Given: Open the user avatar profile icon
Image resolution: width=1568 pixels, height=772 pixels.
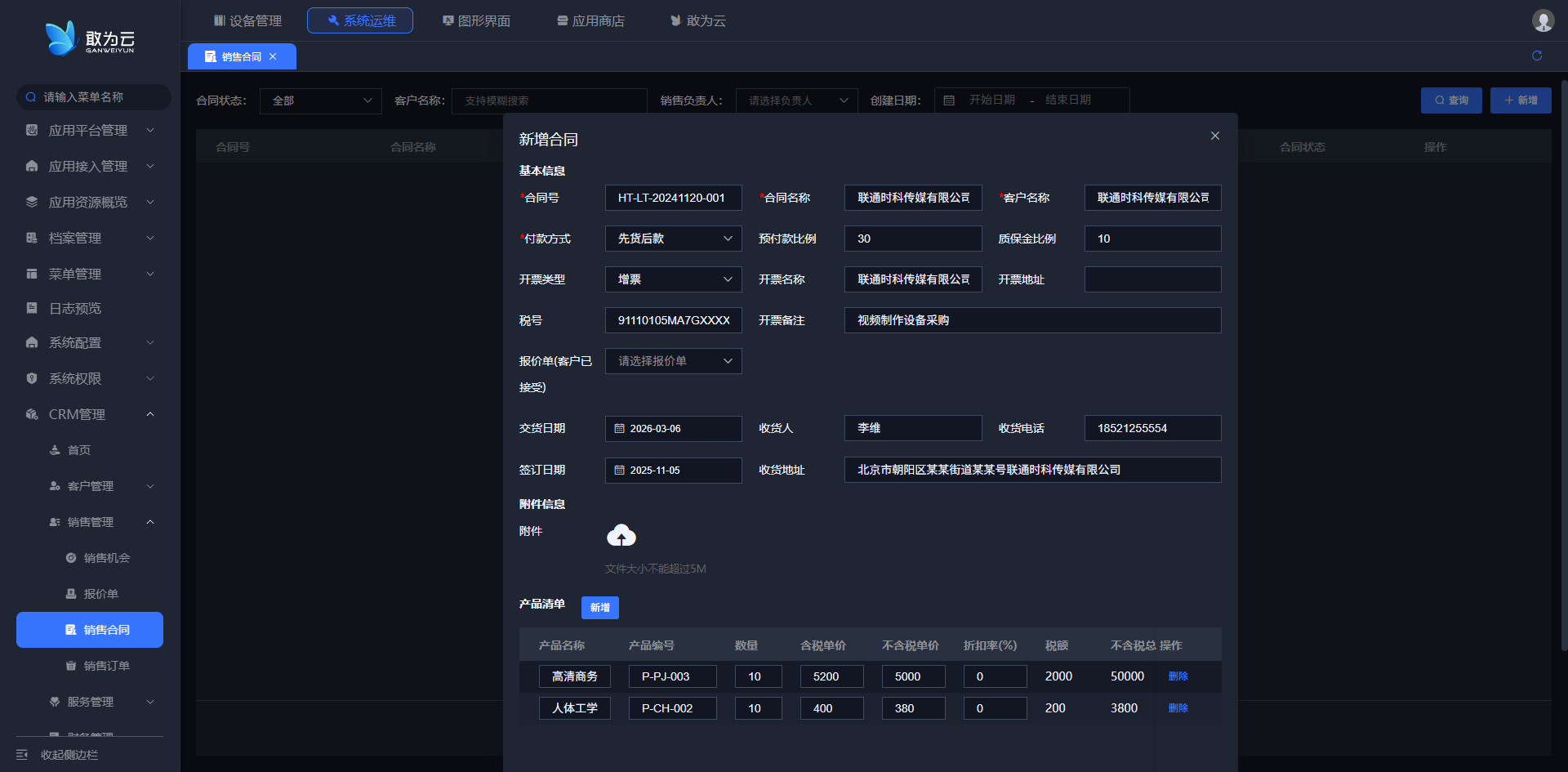Looking at the screenshot, I should coord(1542,20).
